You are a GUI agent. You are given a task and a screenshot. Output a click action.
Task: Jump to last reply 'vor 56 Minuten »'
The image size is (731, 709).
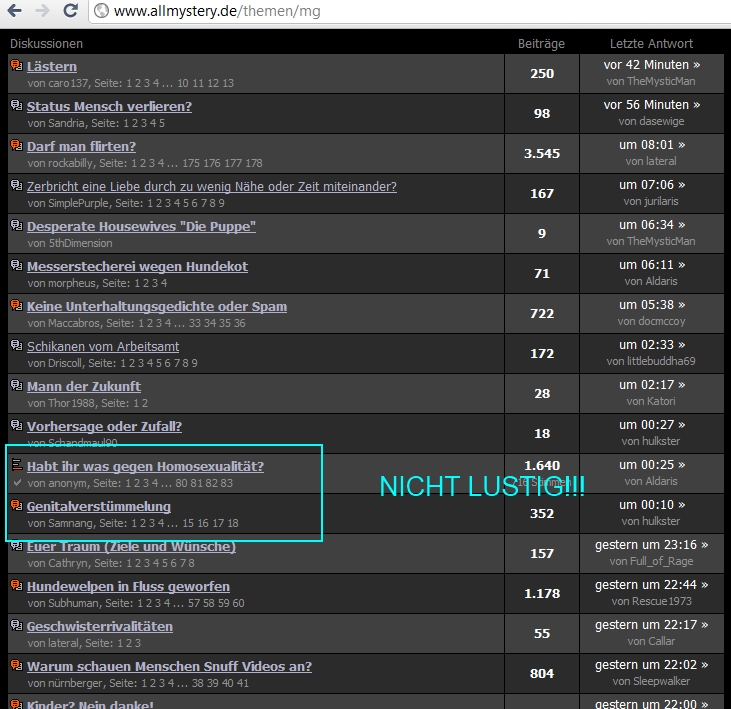[x=651, y=105]
